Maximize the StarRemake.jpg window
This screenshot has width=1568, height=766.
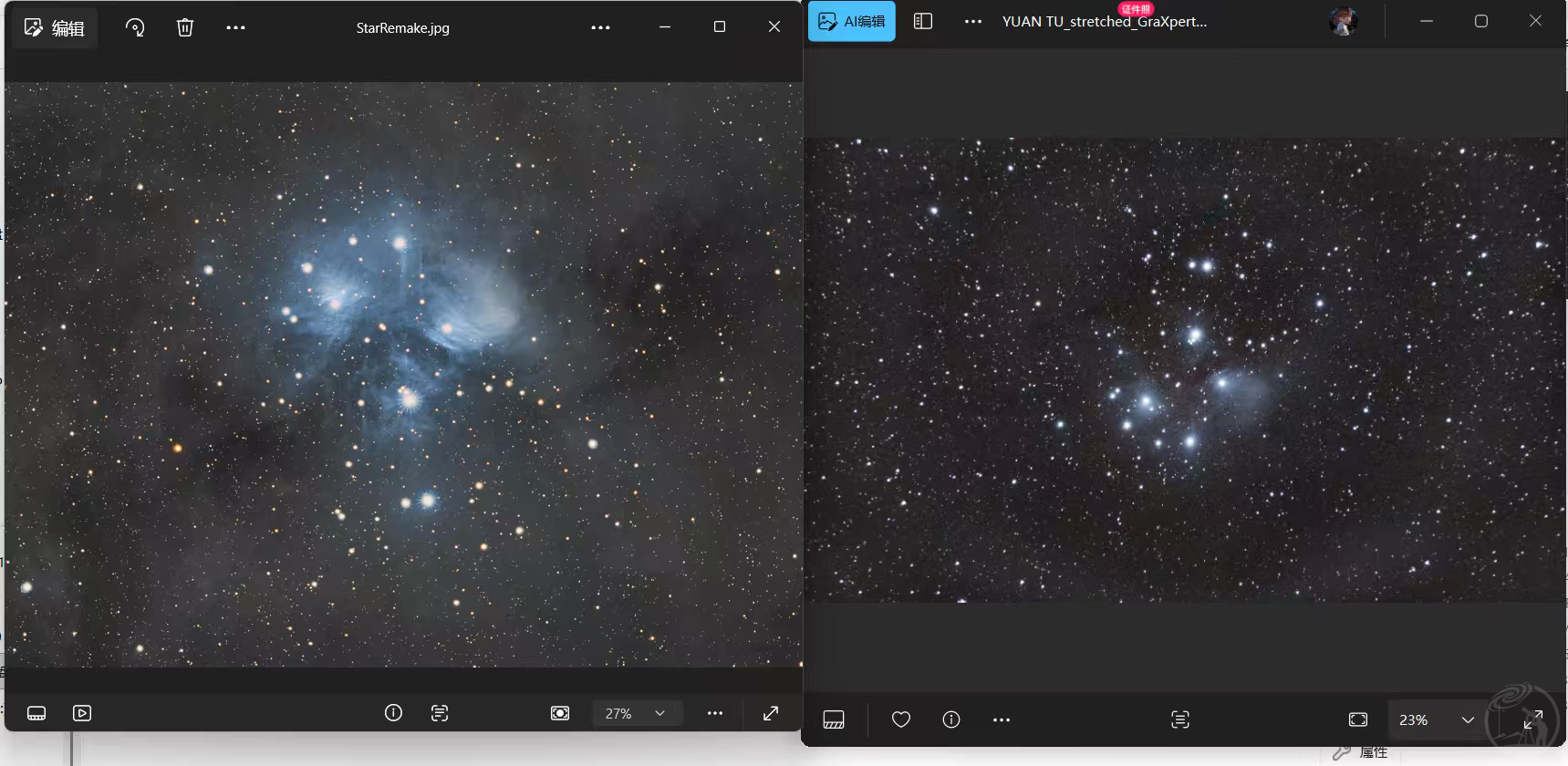720,27
